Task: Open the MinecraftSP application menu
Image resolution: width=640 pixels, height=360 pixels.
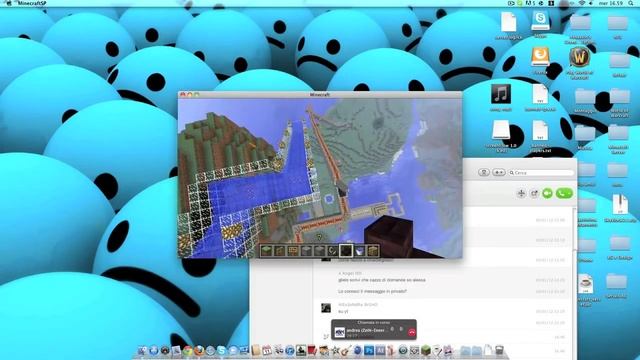Action: (x=32, y=3)
